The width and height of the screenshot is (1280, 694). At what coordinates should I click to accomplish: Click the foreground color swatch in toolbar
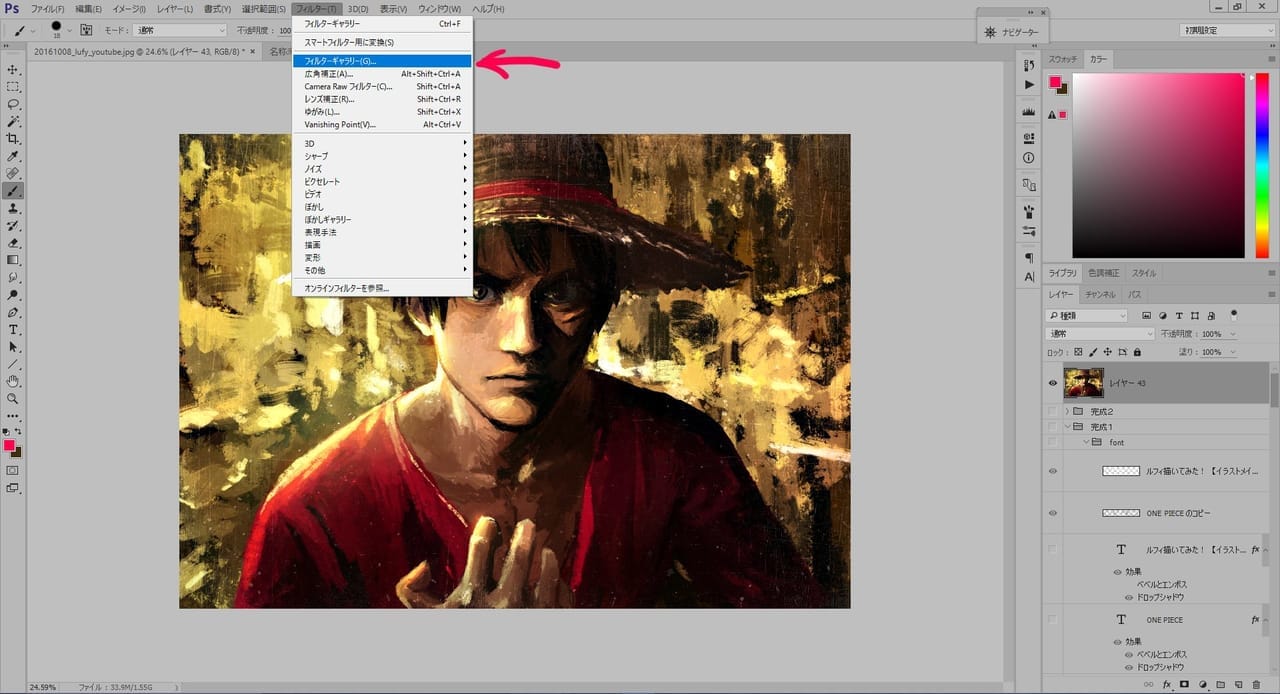tap(9, 445)
